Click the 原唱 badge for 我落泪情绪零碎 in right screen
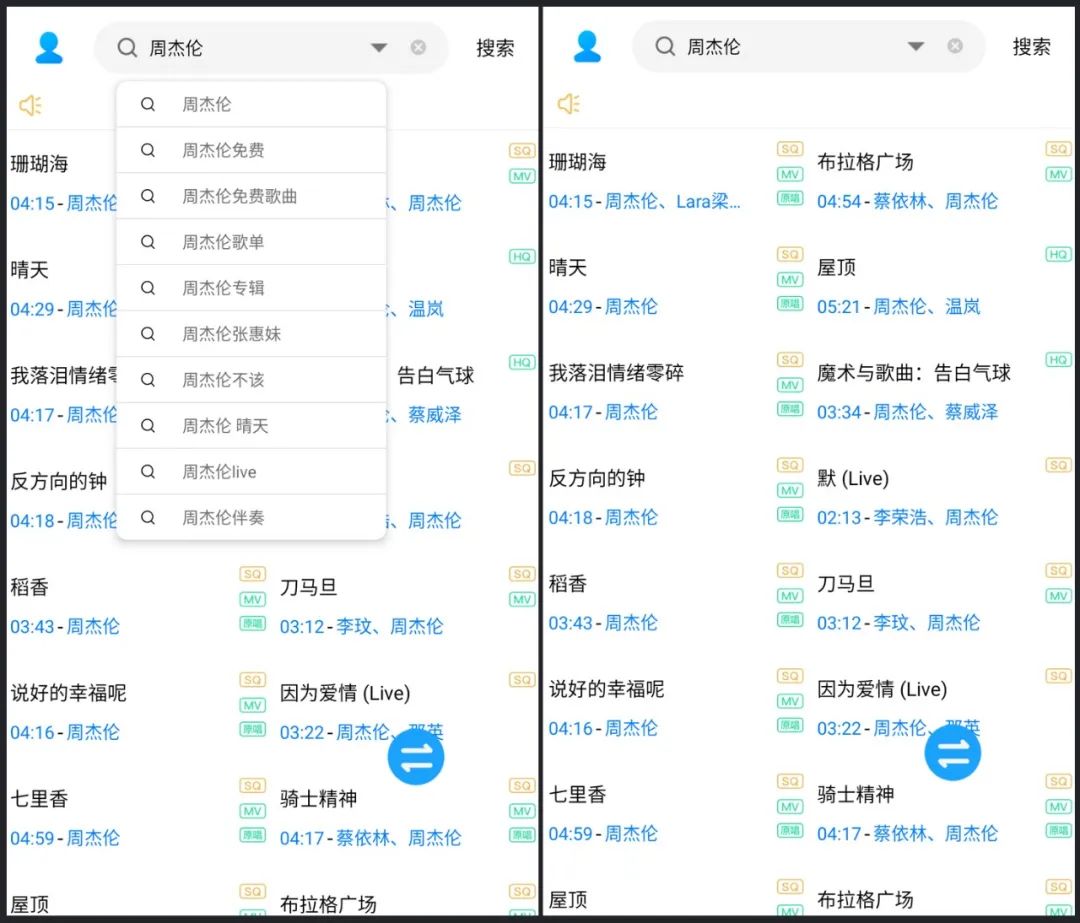The width and height of the screenshot is (1080, 923). pos(790,409)
